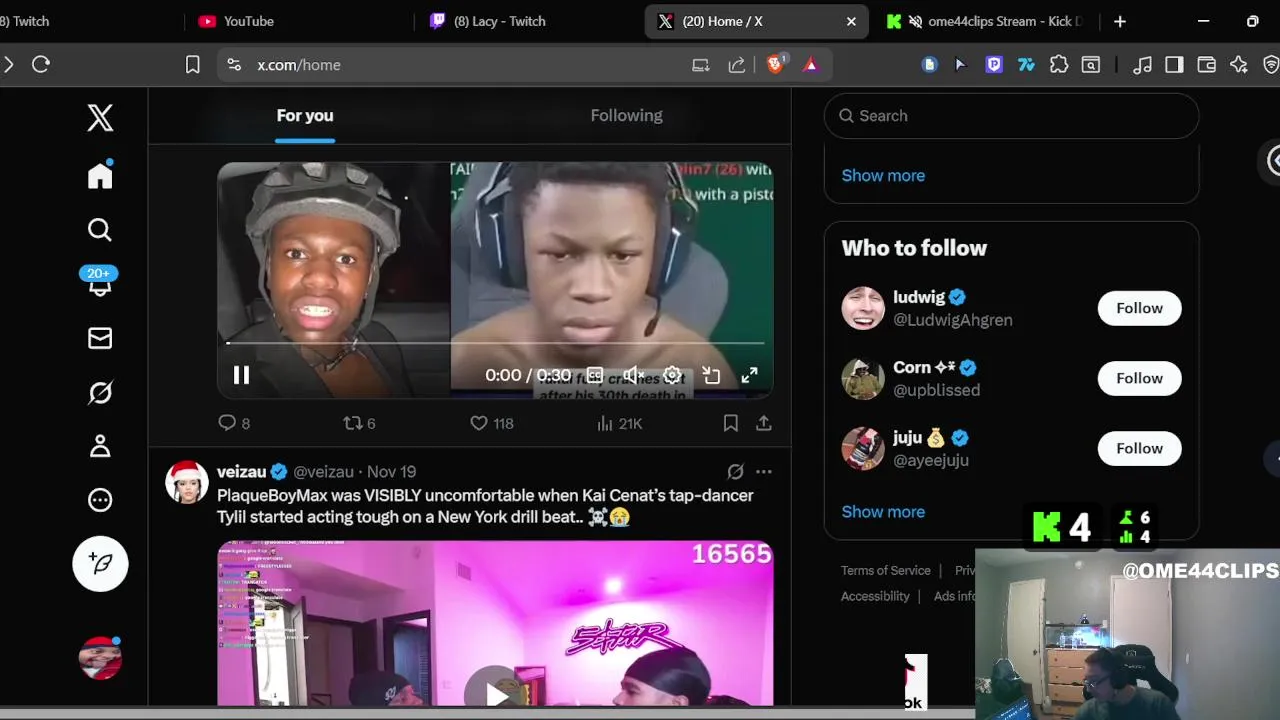The image size is (1280, 720).
Task: Open the @upblissed handle
Action: point(936,390)
